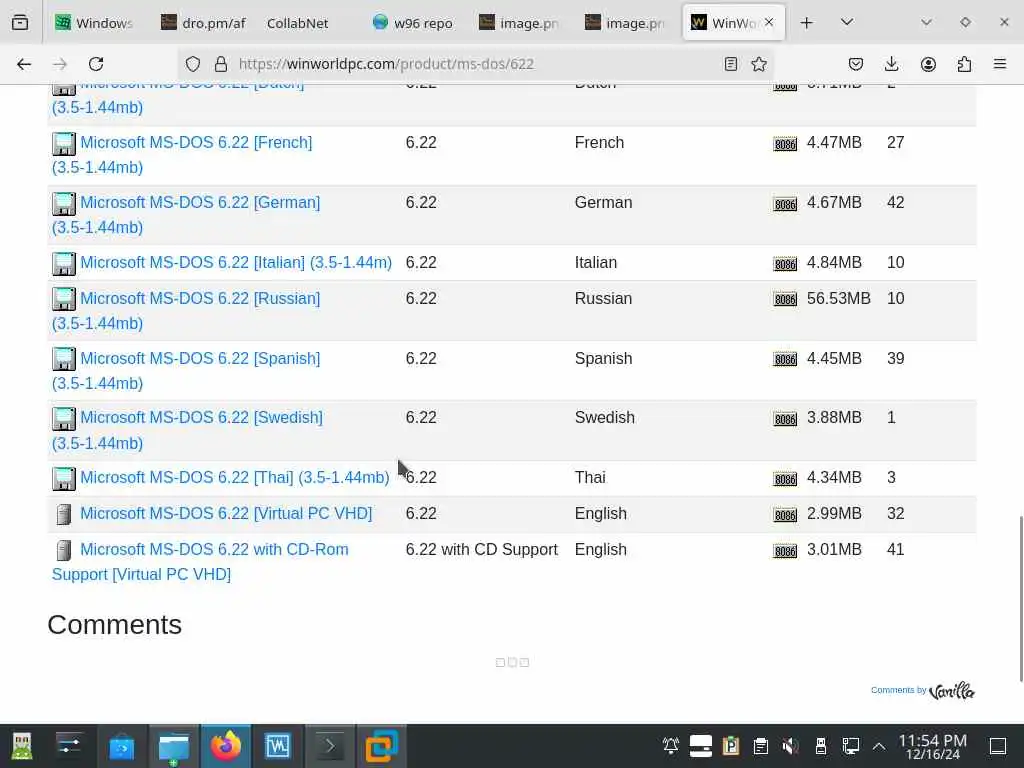This screenshot has height=768, width=1024.
Task: Switch to Firefox in the taskbar
Action: pyautogui.click(x=226, y=746)
